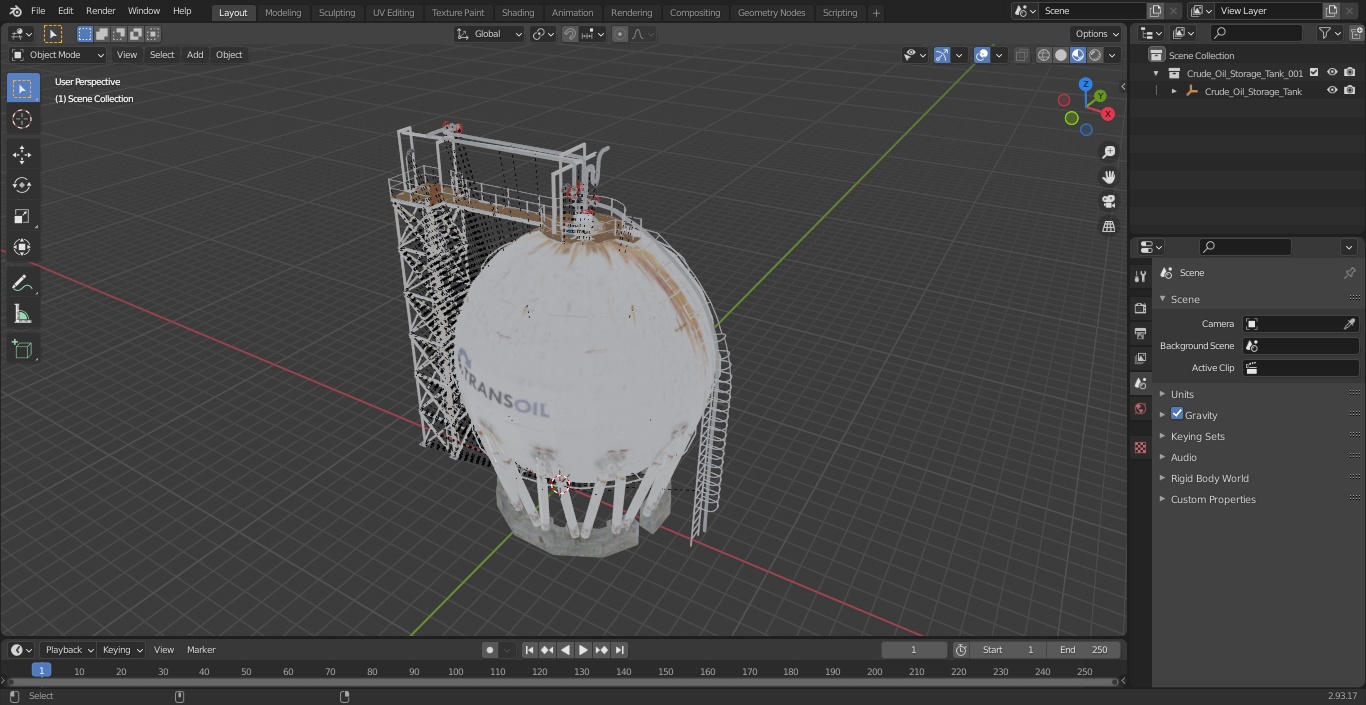Pin the Scene properties panel

point(1349,273)
